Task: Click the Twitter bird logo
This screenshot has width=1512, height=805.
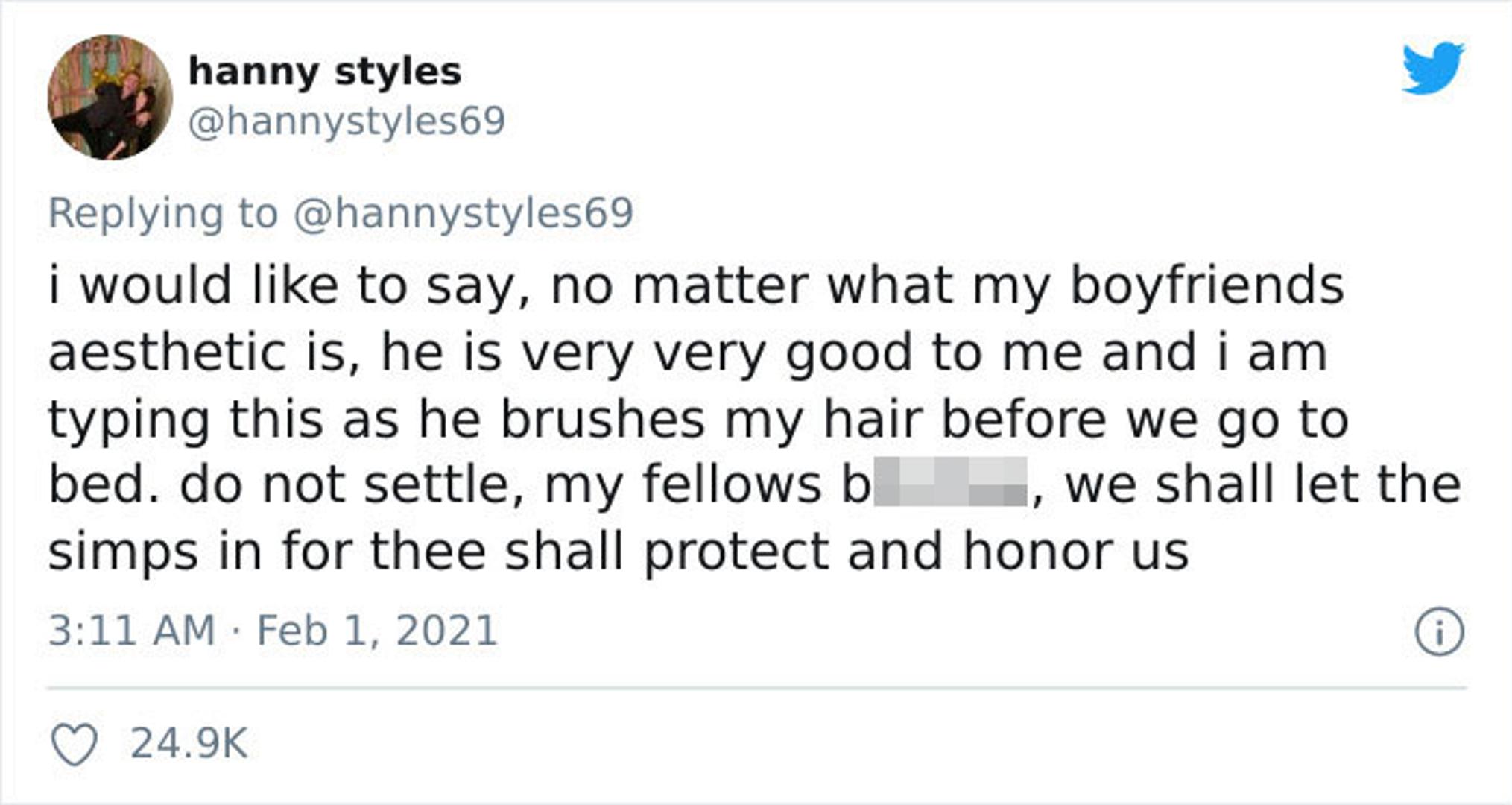Action: coord(1432,69)
